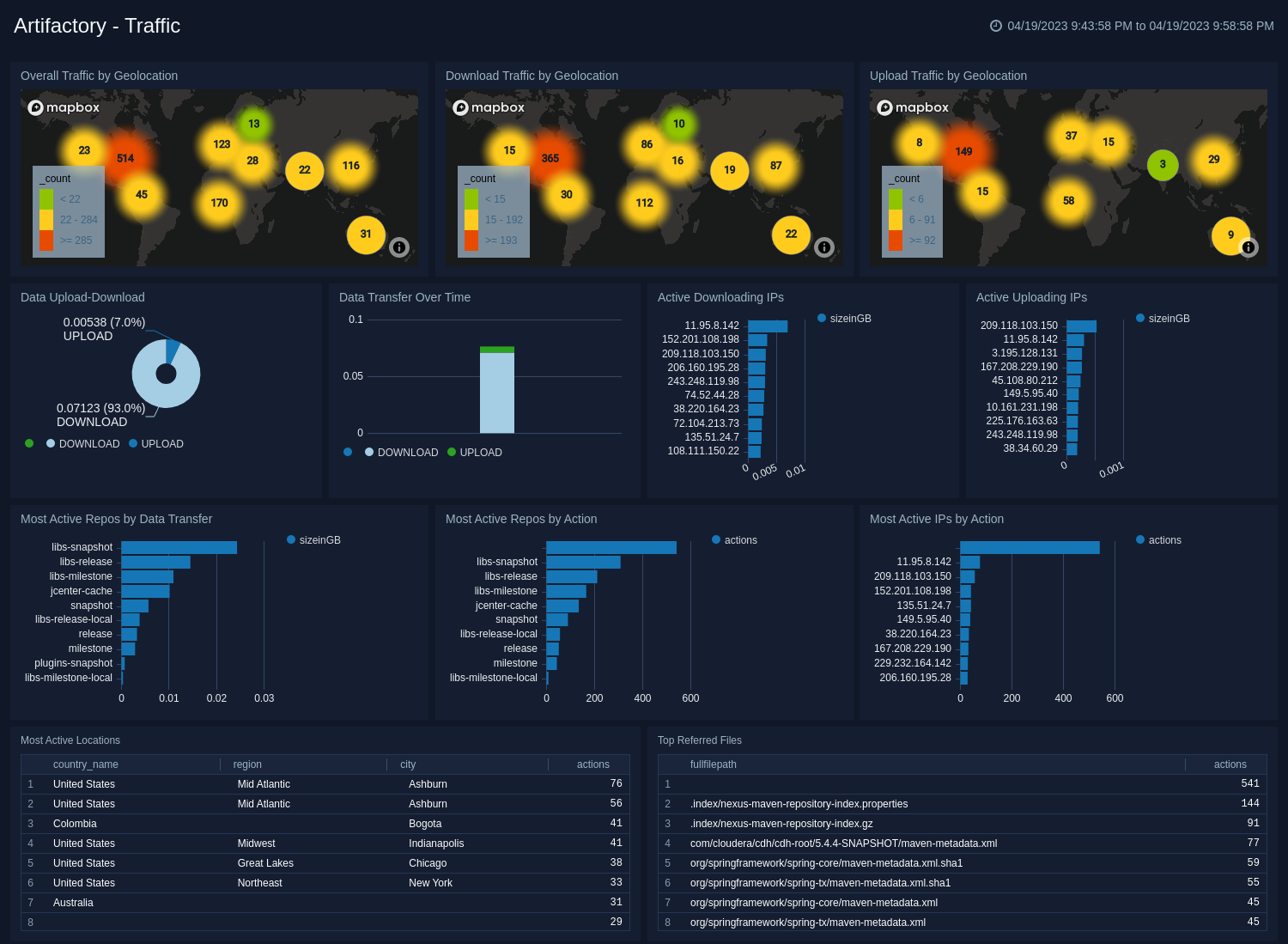Screen dimensions: 1288x944
Task: Toggle DOWNLOAD legend in Data Upload-Download pie
Action: click(x=83, y=444)
